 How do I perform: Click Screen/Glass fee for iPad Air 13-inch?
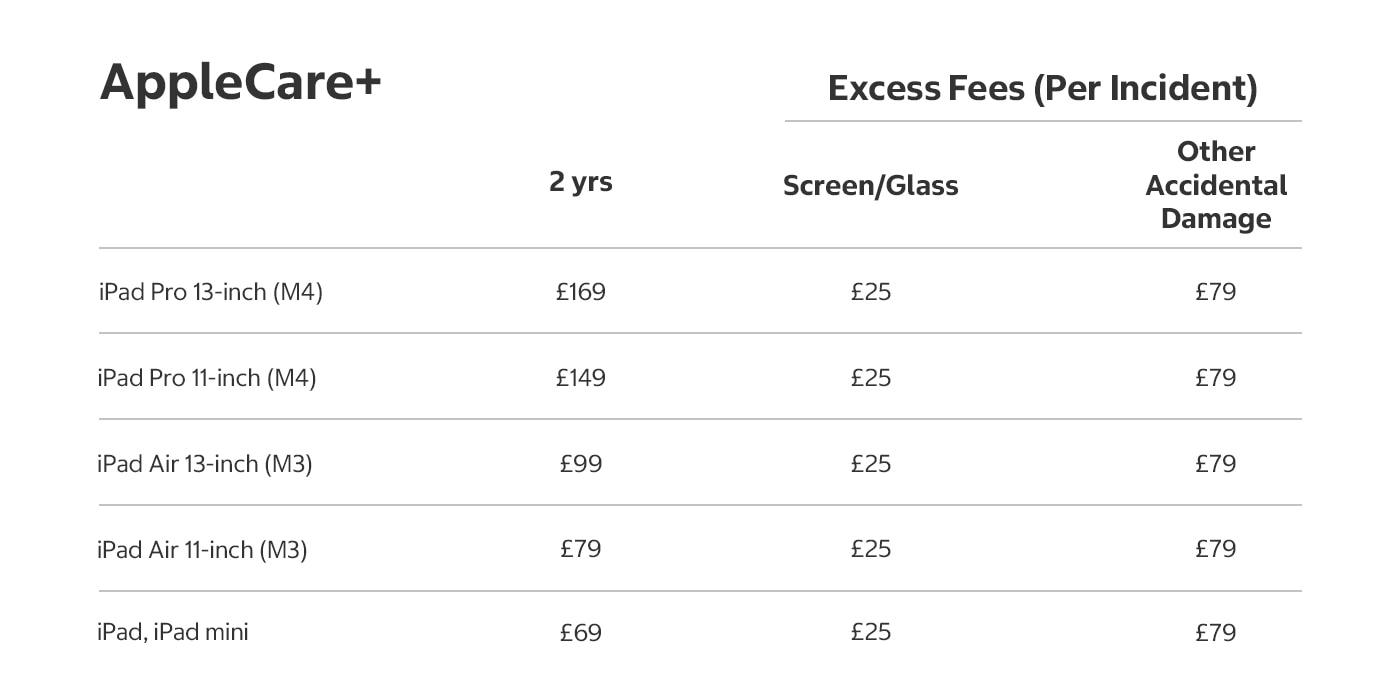871,464
